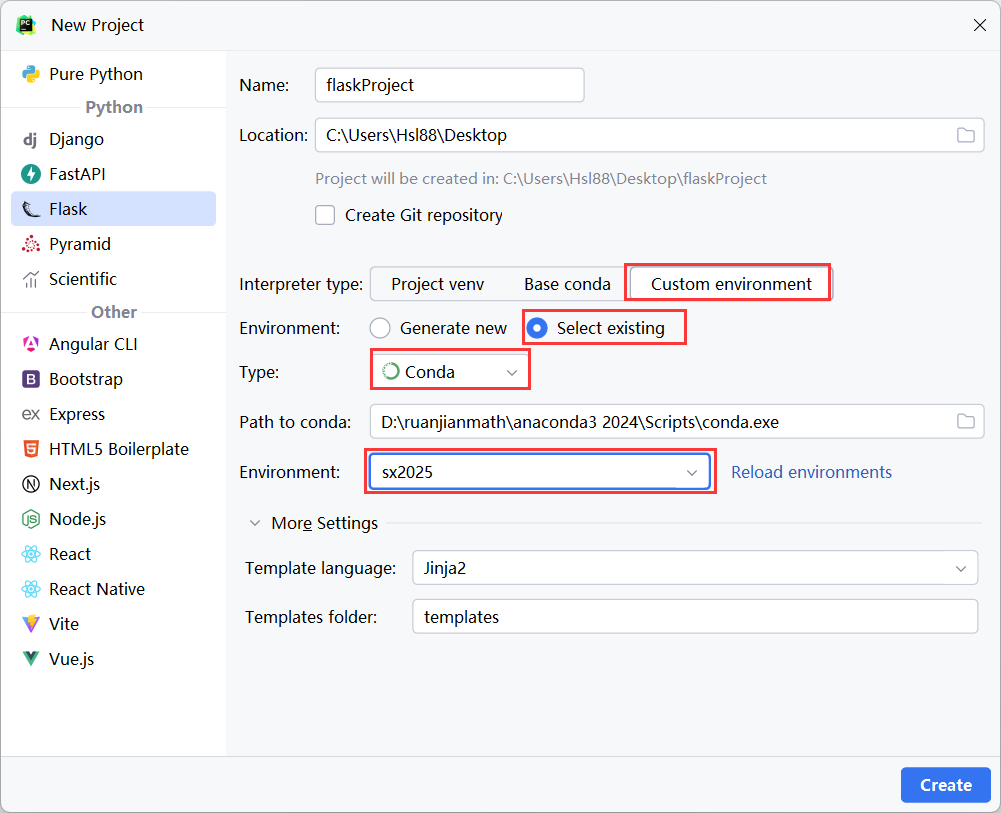Viewport: 1001px width, 813px height.
Task: Click the FastAPI lightning icon
Action: [x=31, y=174]
